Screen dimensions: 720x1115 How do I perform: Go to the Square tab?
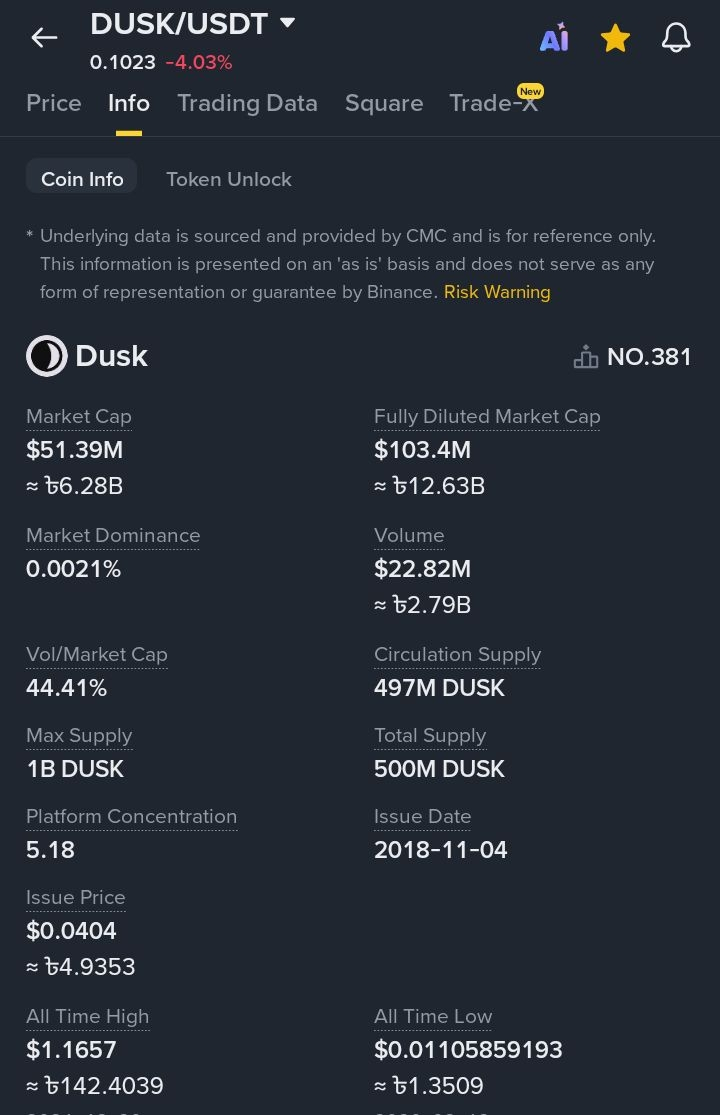(x=384, y=103)
